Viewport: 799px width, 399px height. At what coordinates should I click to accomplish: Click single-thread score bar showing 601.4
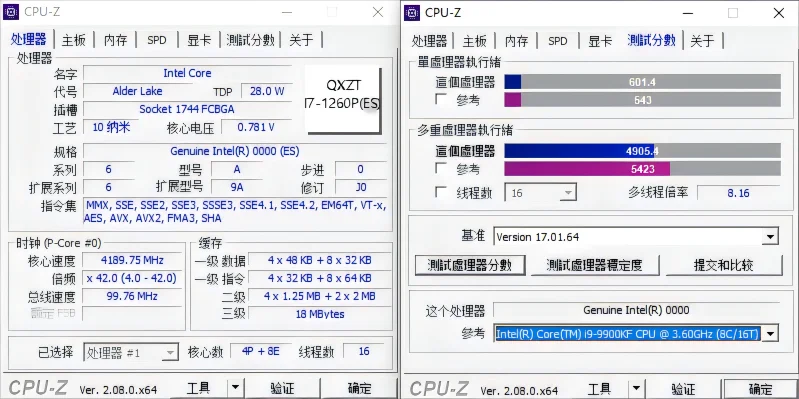(x=643, y=82)
